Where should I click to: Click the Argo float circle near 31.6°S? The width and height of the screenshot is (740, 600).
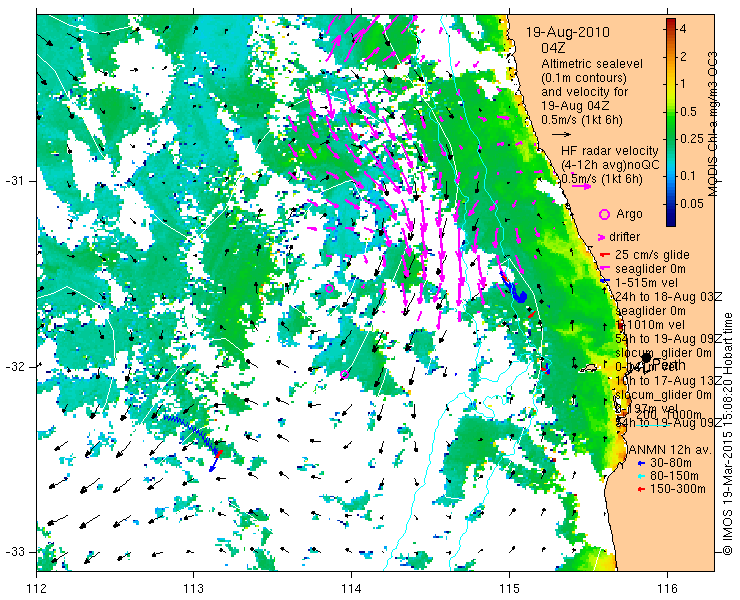click(x=330, y=288)
